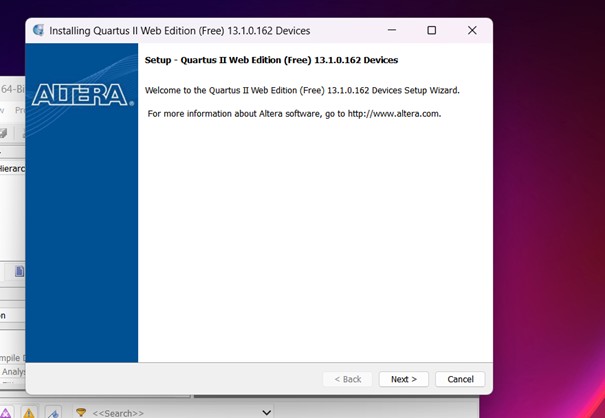Toggle the yellow warning messages filter icon
The width and height of the screenshot is (605, 418).
(29, 411)
